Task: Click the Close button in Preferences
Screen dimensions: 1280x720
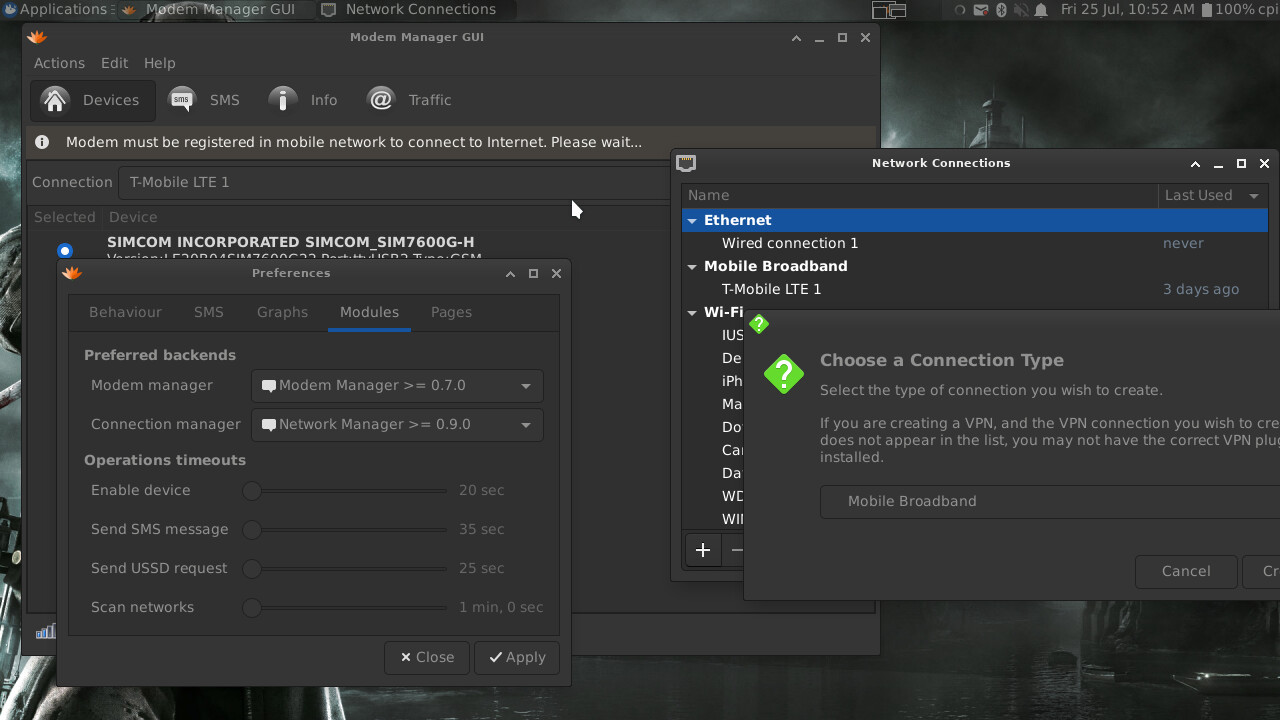Action: [x=427, y=657]
